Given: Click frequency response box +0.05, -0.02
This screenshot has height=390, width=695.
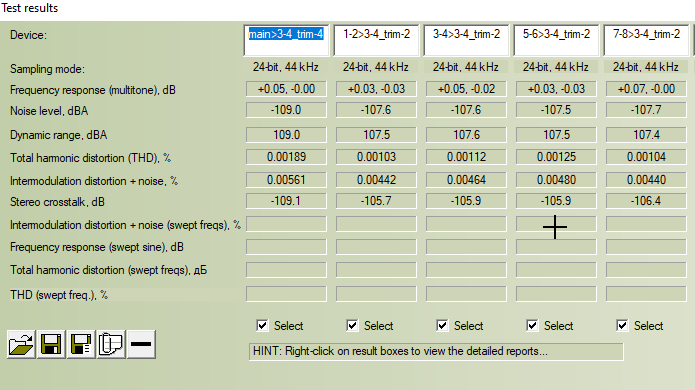Looking at the screenshot, I should pyautogui.click(x=466, y=89).
